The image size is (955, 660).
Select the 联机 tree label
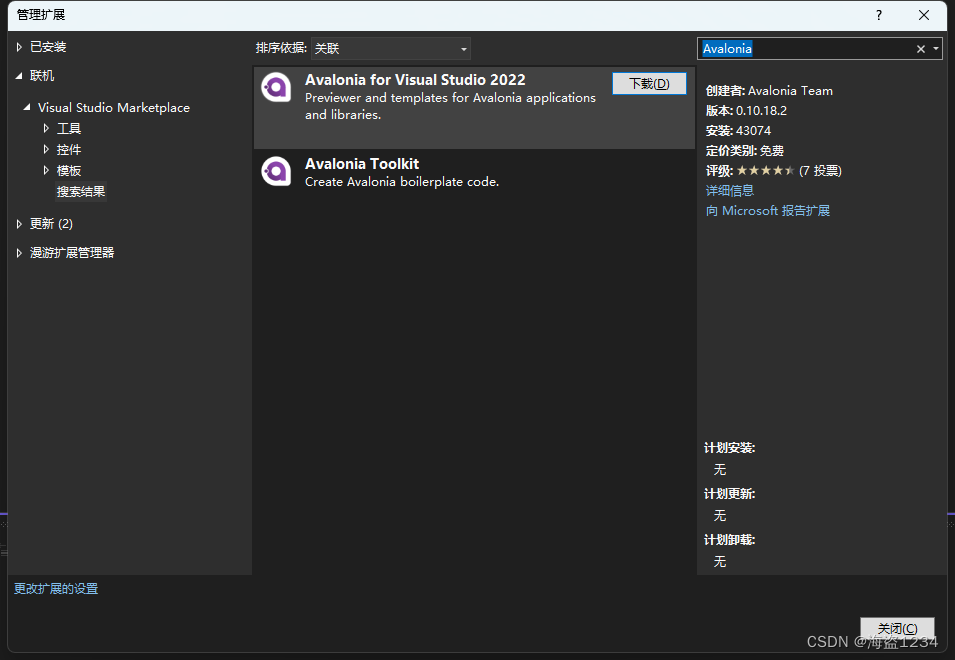(42, 75)
